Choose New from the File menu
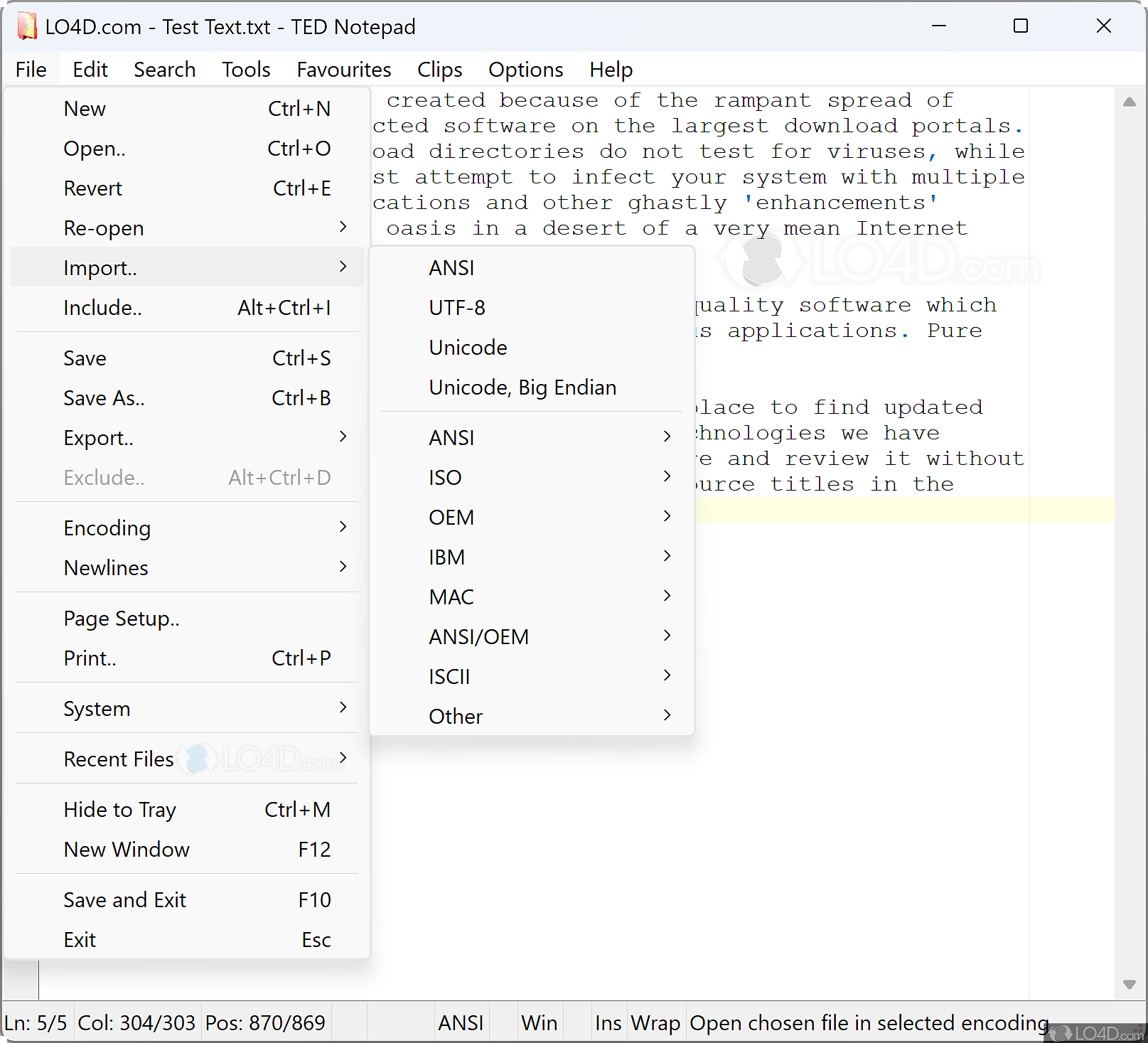Screen dimensions: 1148x1043 pyautogui.click(x=187, y=109)
